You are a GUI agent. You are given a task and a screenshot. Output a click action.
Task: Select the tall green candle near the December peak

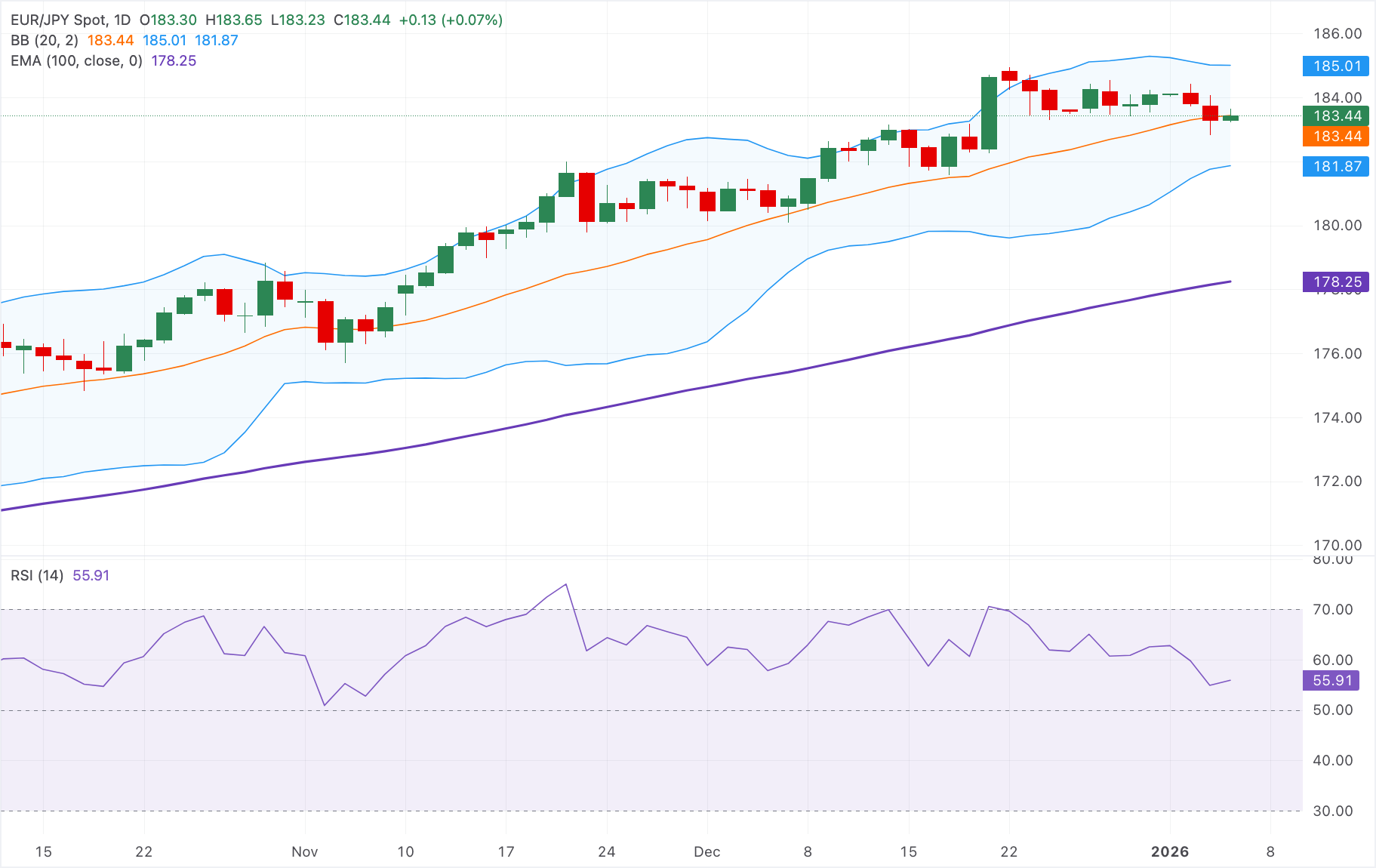click(x=989, y=113)
